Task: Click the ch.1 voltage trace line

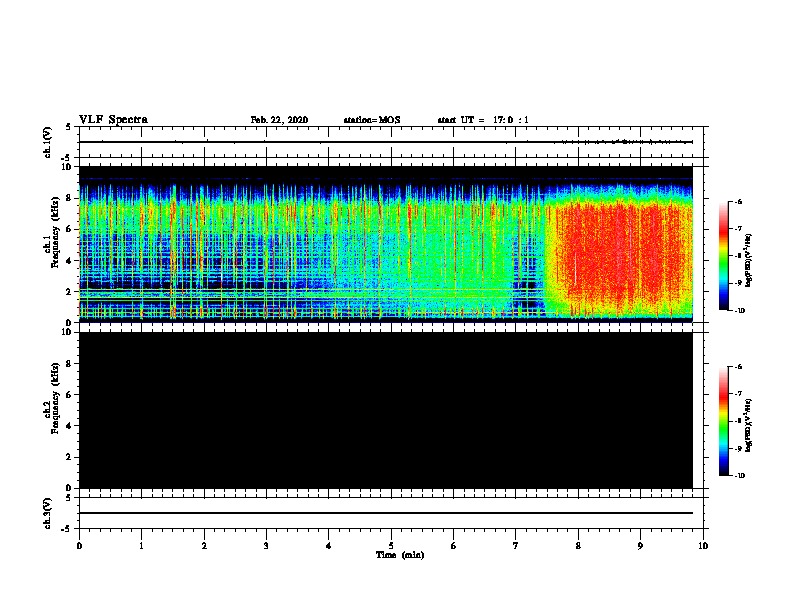Action: [x=385, y=142]
